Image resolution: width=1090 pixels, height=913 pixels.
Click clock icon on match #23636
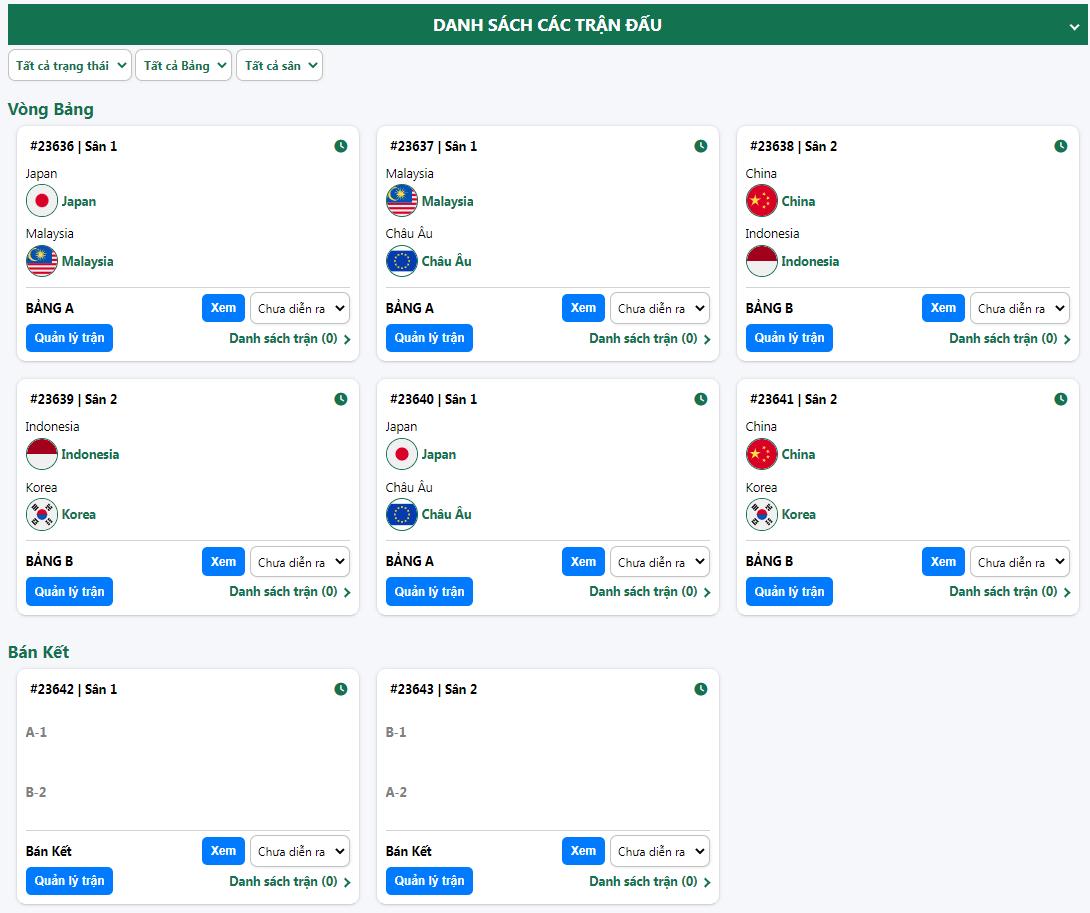(x=341, y=146)
